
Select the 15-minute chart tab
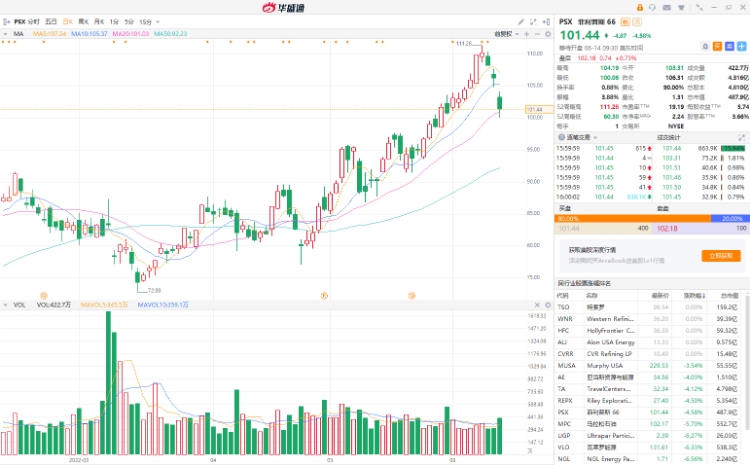tap(145, 22)
